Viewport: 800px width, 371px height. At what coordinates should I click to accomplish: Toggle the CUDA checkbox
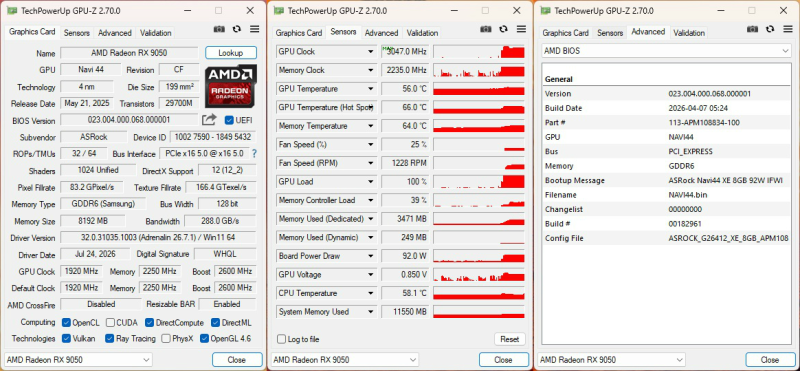click(110, 323)
